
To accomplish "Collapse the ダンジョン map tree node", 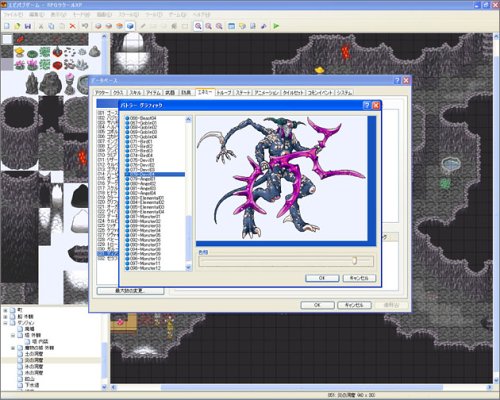I will [x=5, y=323].
